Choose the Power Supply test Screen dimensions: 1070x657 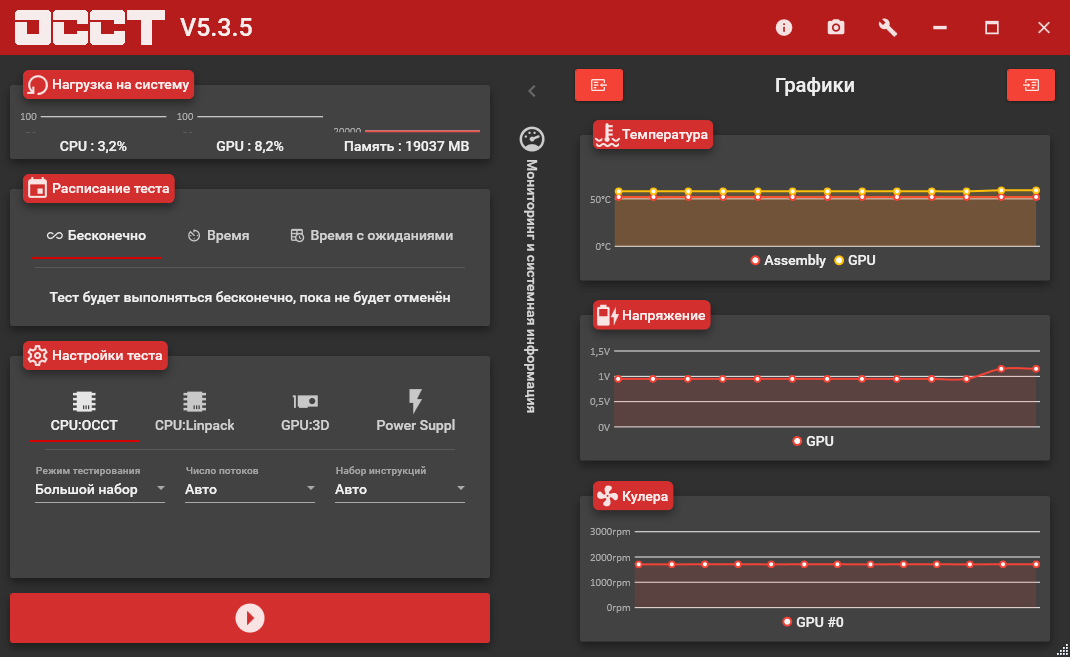click(415, 412)
